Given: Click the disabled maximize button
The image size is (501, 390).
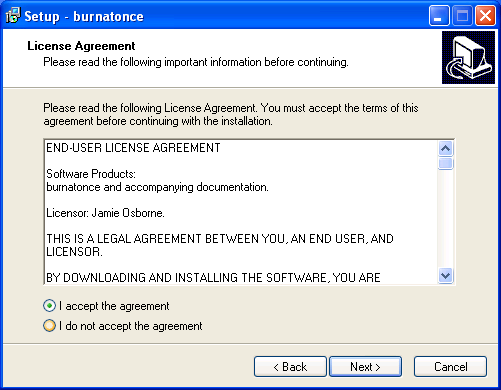Looking at the screenshot, I should 462,16.
